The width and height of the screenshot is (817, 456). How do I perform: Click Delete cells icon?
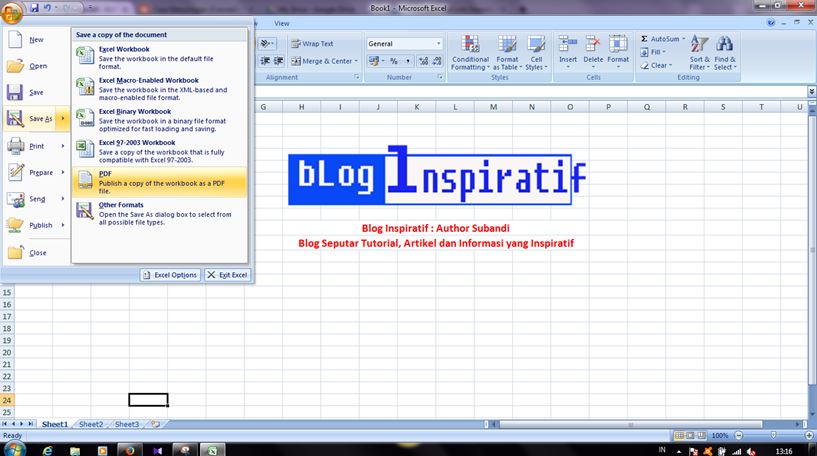[x=593, y=45]
